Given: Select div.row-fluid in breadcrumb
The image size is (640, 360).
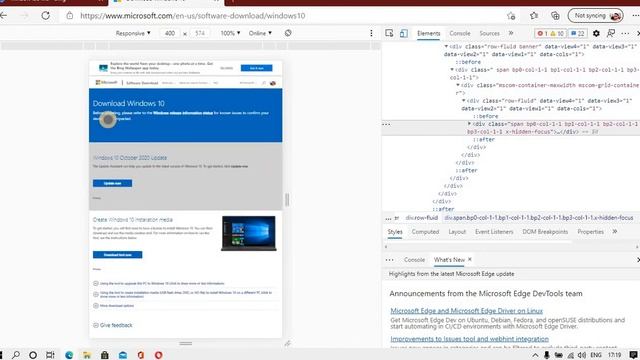Looking at the screenshot, I should coord(422,218).
